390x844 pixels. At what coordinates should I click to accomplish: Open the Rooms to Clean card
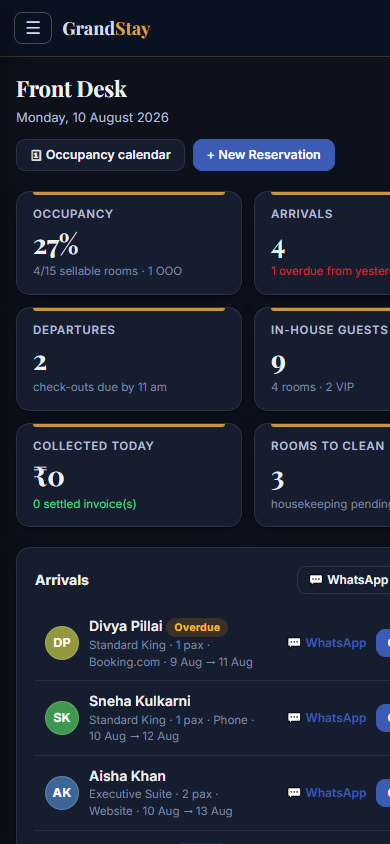click(322, 475)
